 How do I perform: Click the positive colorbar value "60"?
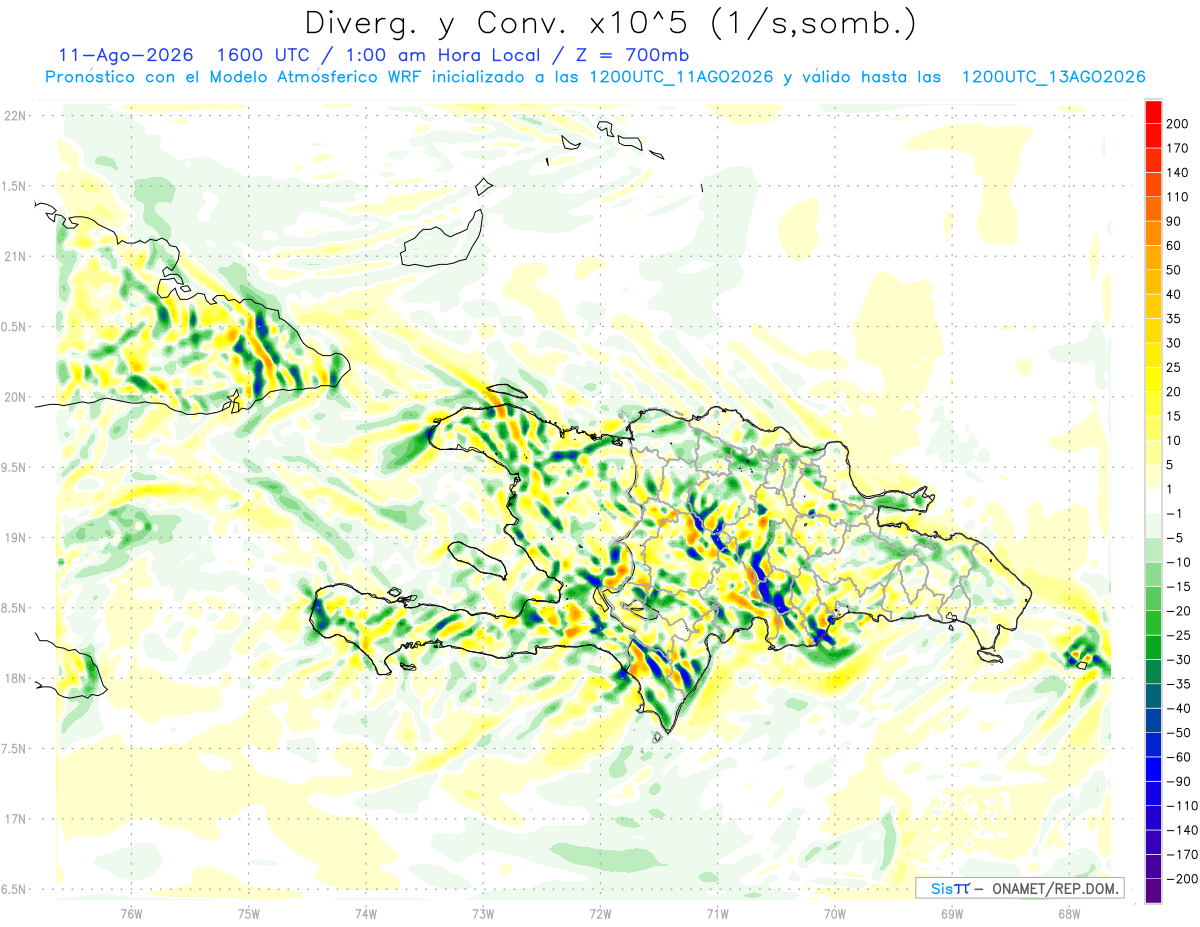1174,246
